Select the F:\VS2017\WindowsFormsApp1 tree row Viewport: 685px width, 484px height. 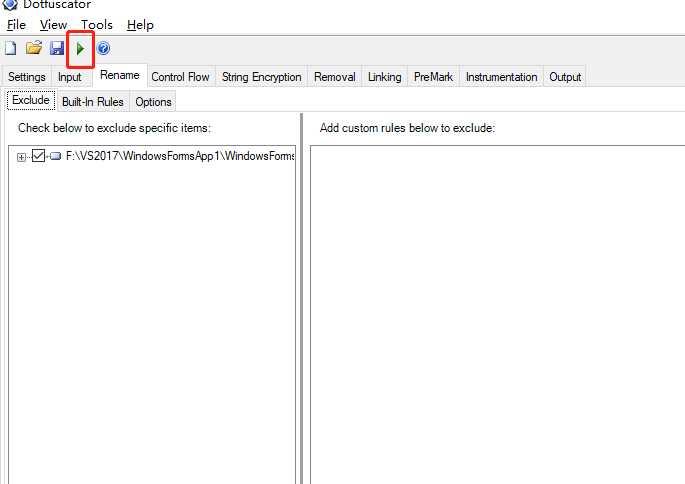pyautogui.click(x=180, y=156)
